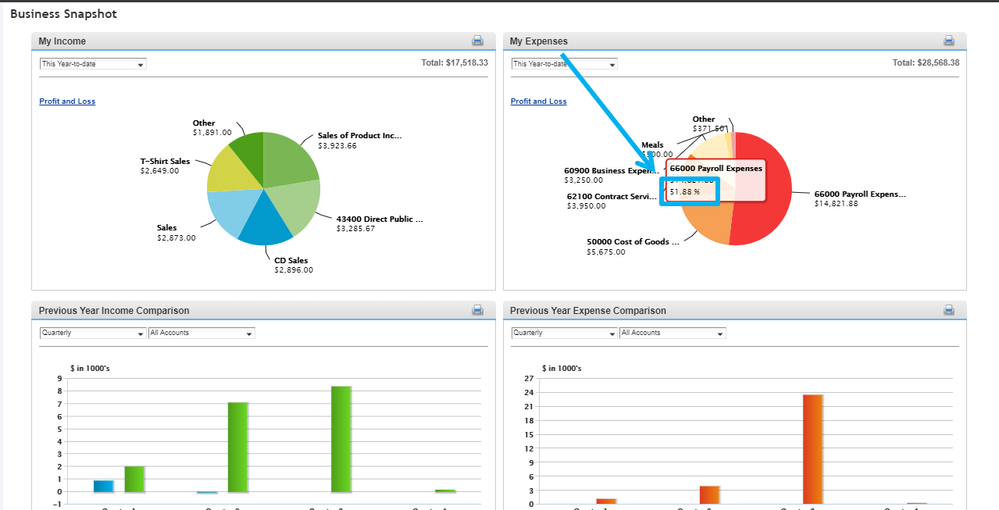
Task: Click the CD Sales $2,896.00 label
Action: (294, 265)
